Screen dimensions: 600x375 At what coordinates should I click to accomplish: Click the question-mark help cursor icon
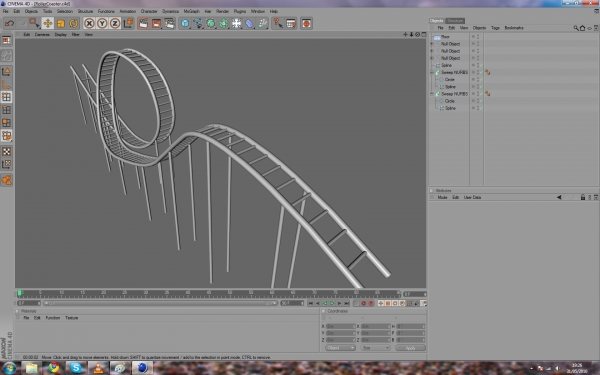[x=277, y=23]
